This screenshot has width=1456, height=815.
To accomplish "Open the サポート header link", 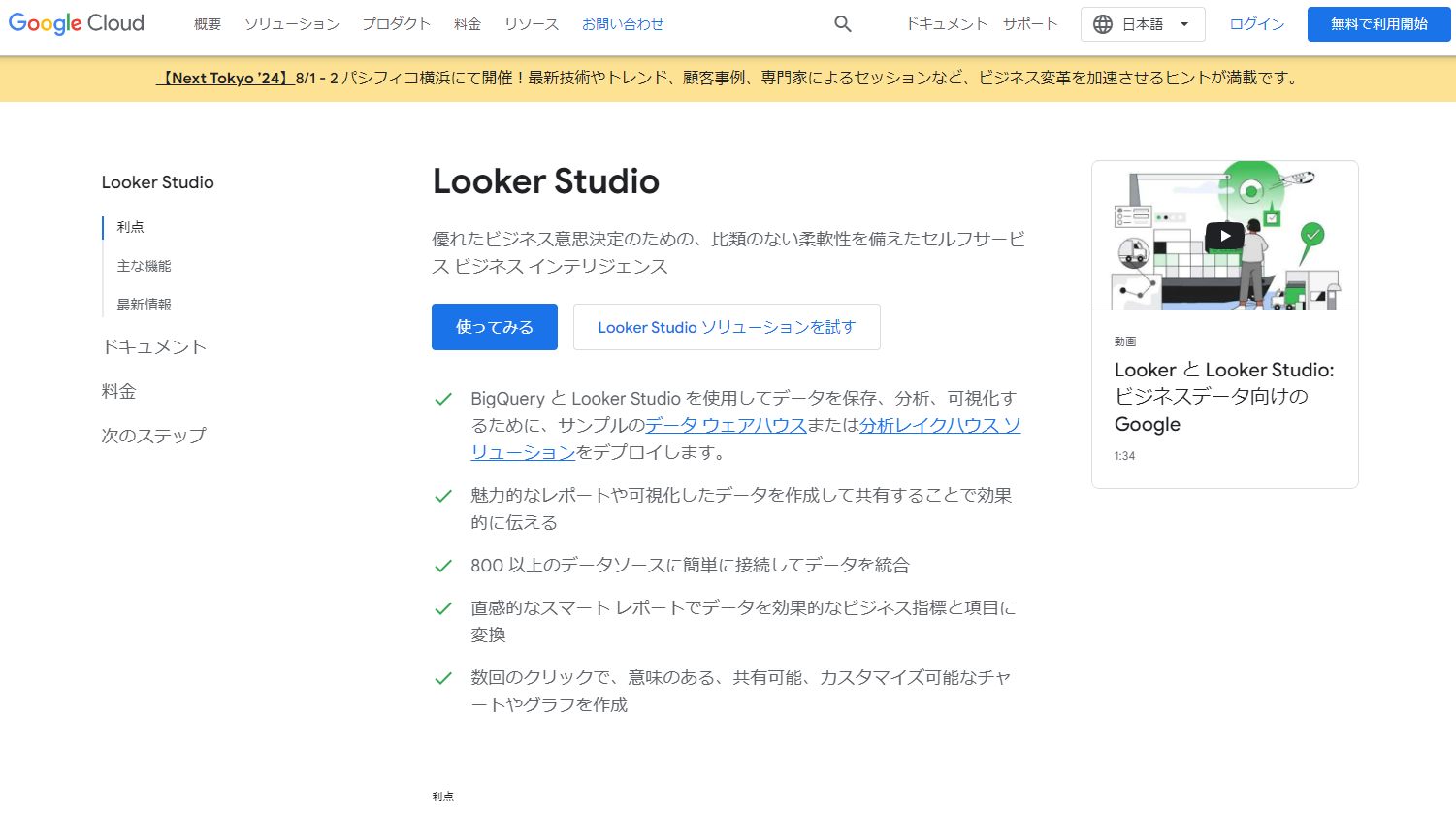I will point(1030,24).
